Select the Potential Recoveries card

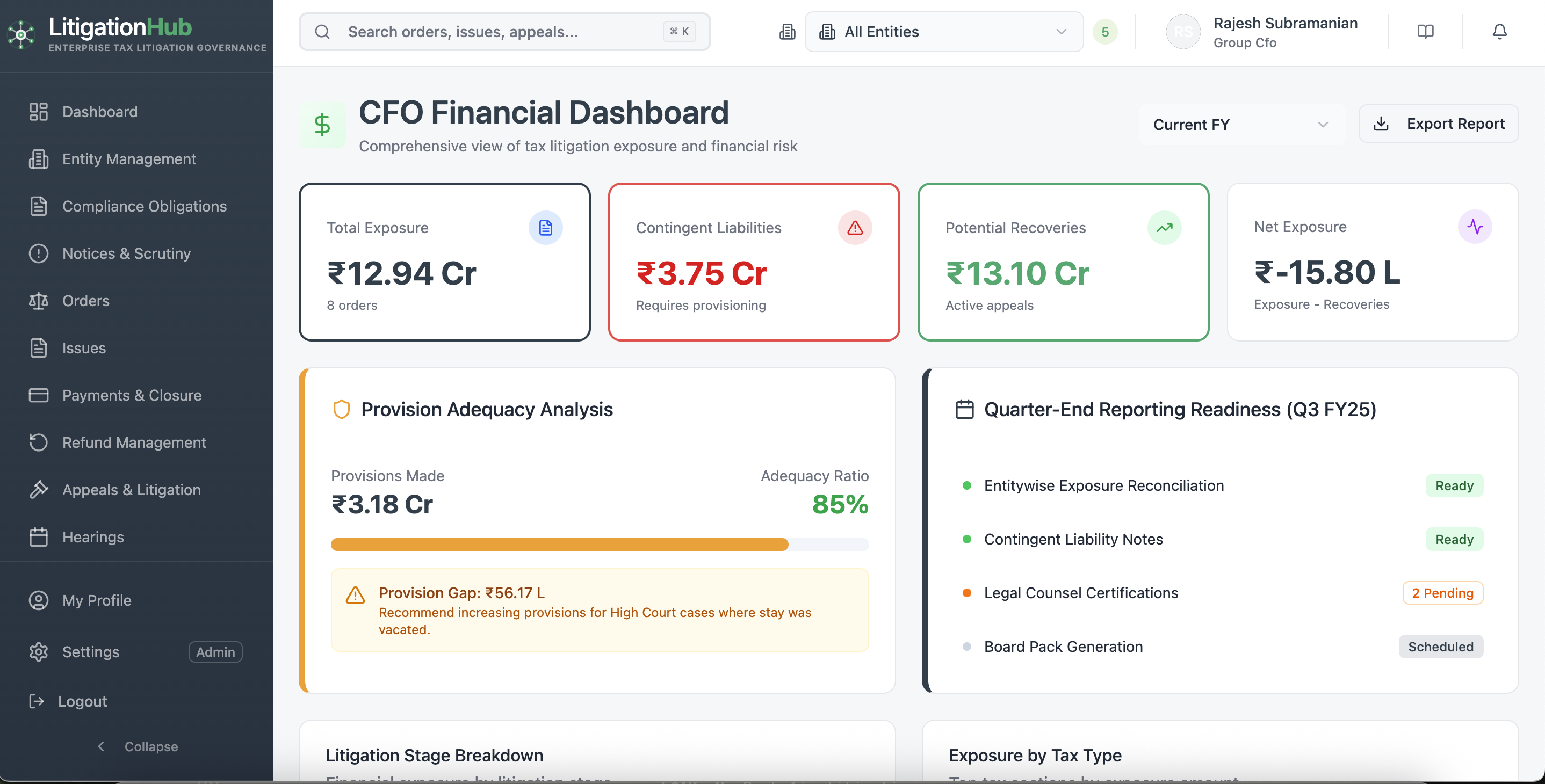pos(1063,262)
